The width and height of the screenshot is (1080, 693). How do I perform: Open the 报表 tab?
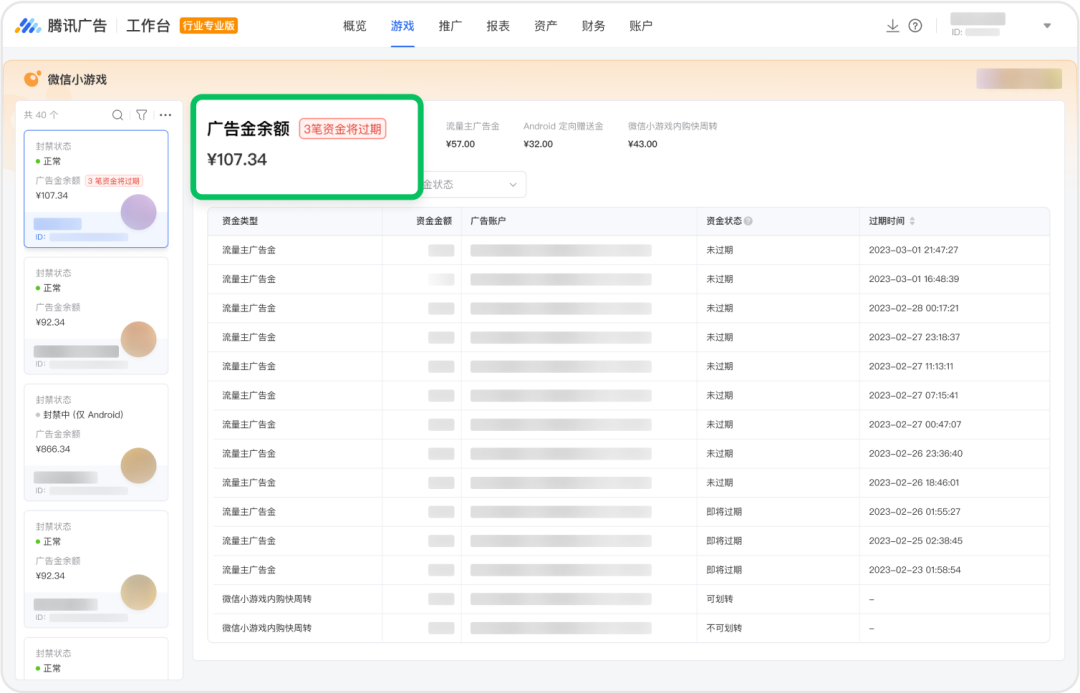point(497,25)
